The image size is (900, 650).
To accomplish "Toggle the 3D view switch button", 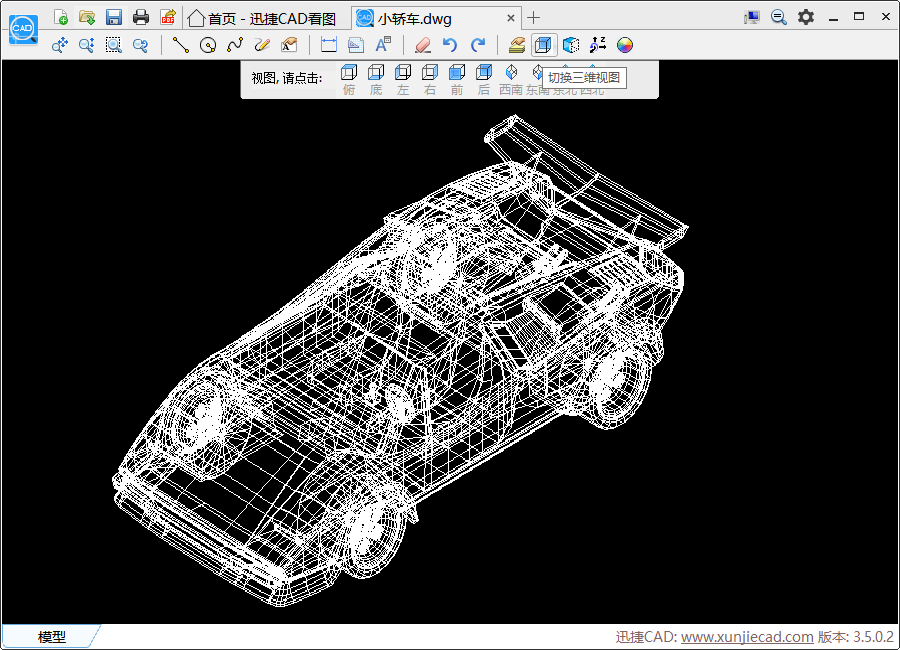I will point(544,45).
